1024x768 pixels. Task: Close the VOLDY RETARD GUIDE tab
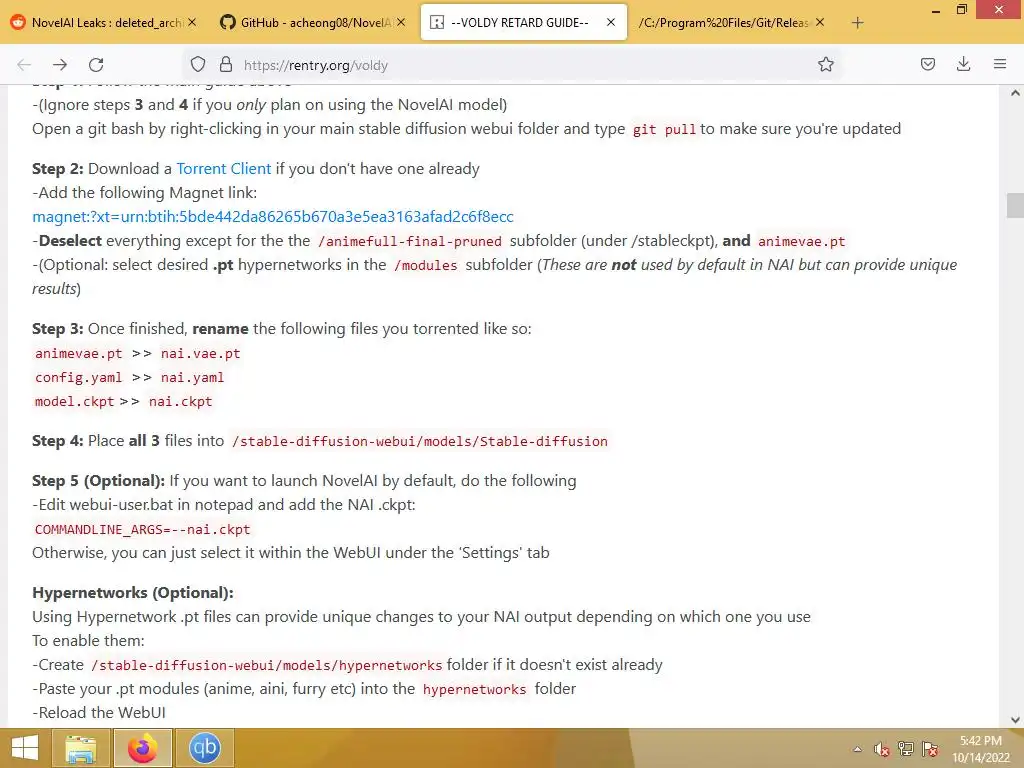(x=611, y=22)
